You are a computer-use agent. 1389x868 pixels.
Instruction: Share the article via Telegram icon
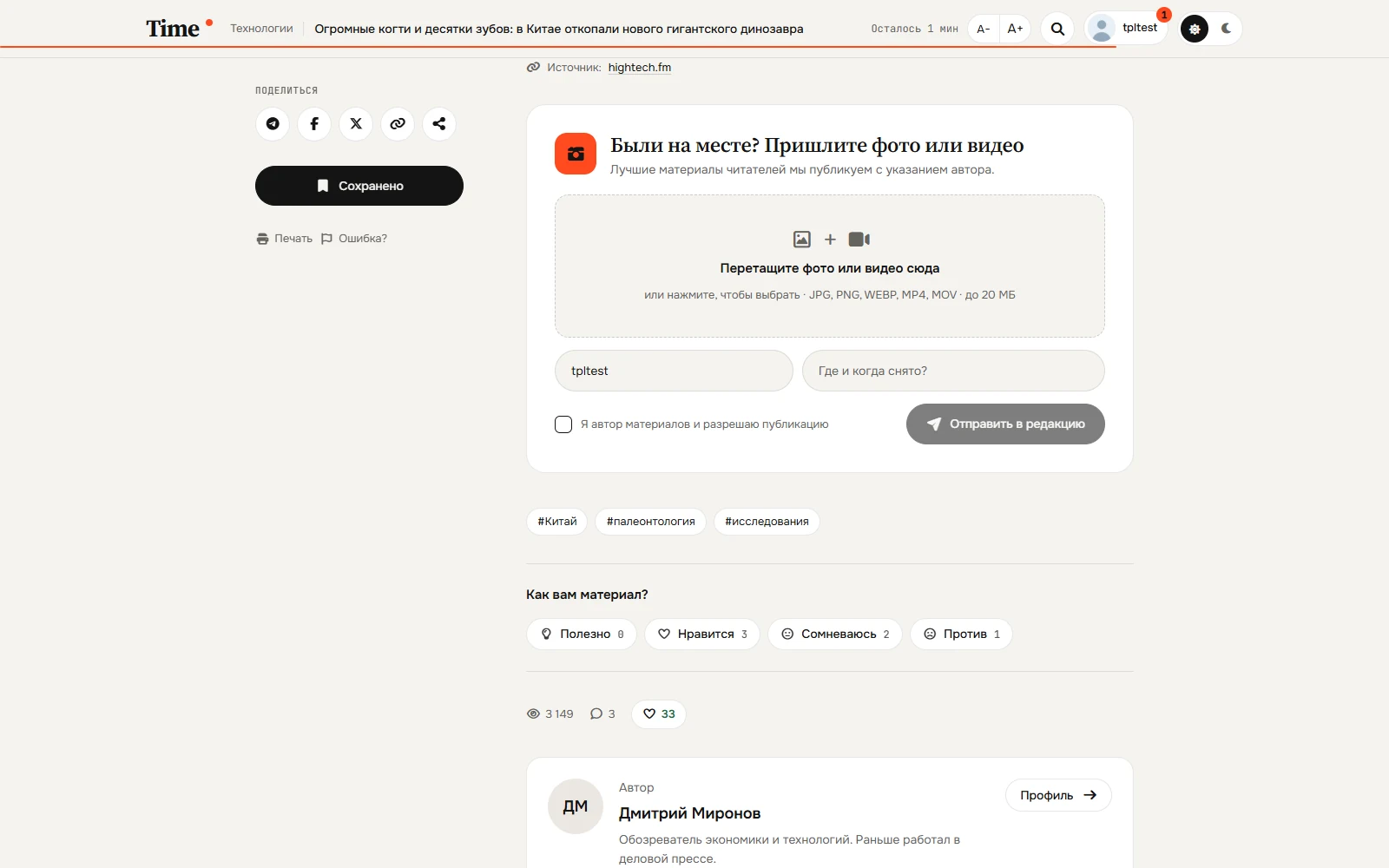click(x=273, y=124)
